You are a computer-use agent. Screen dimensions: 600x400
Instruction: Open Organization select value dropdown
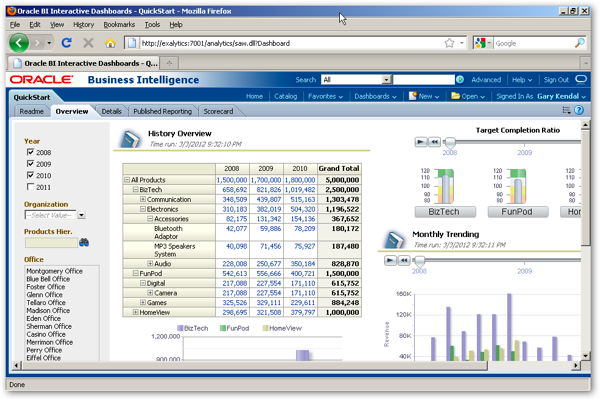coord(82,215)
